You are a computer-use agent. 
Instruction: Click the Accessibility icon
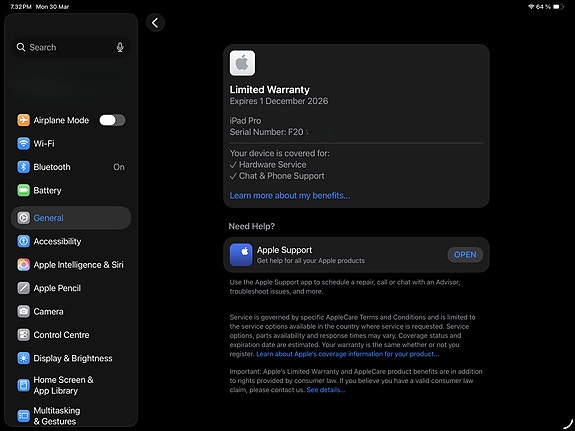tap(23, 241)
